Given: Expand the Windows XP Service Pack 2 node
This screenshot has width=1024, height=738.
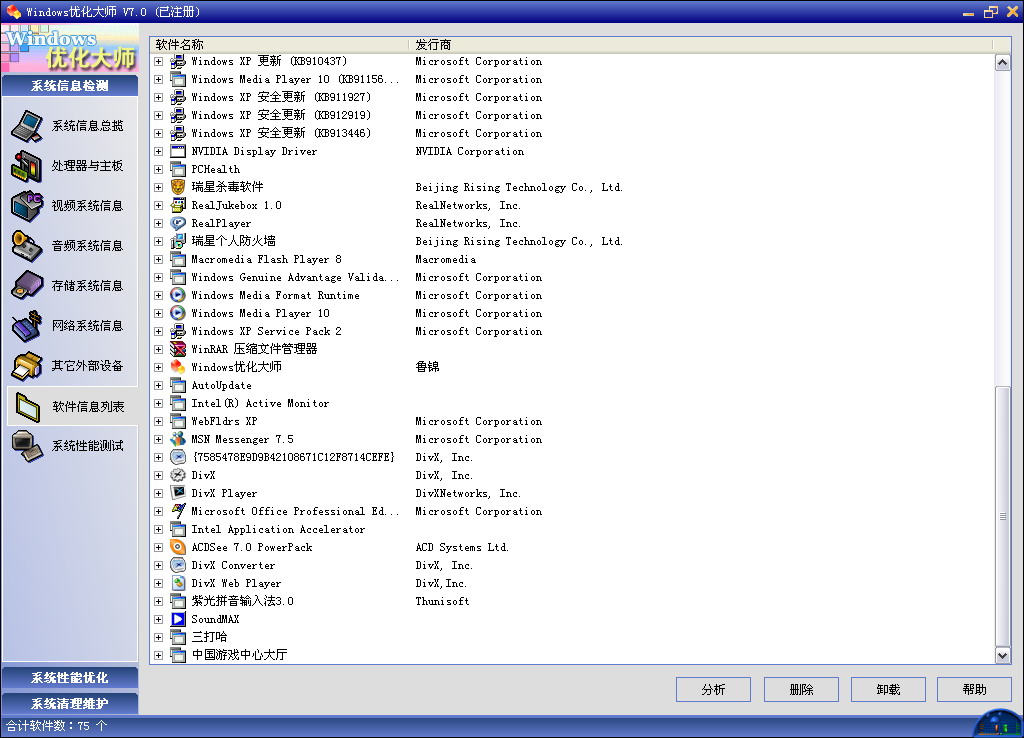Looking at the screenshot, I should click(158, 331).
